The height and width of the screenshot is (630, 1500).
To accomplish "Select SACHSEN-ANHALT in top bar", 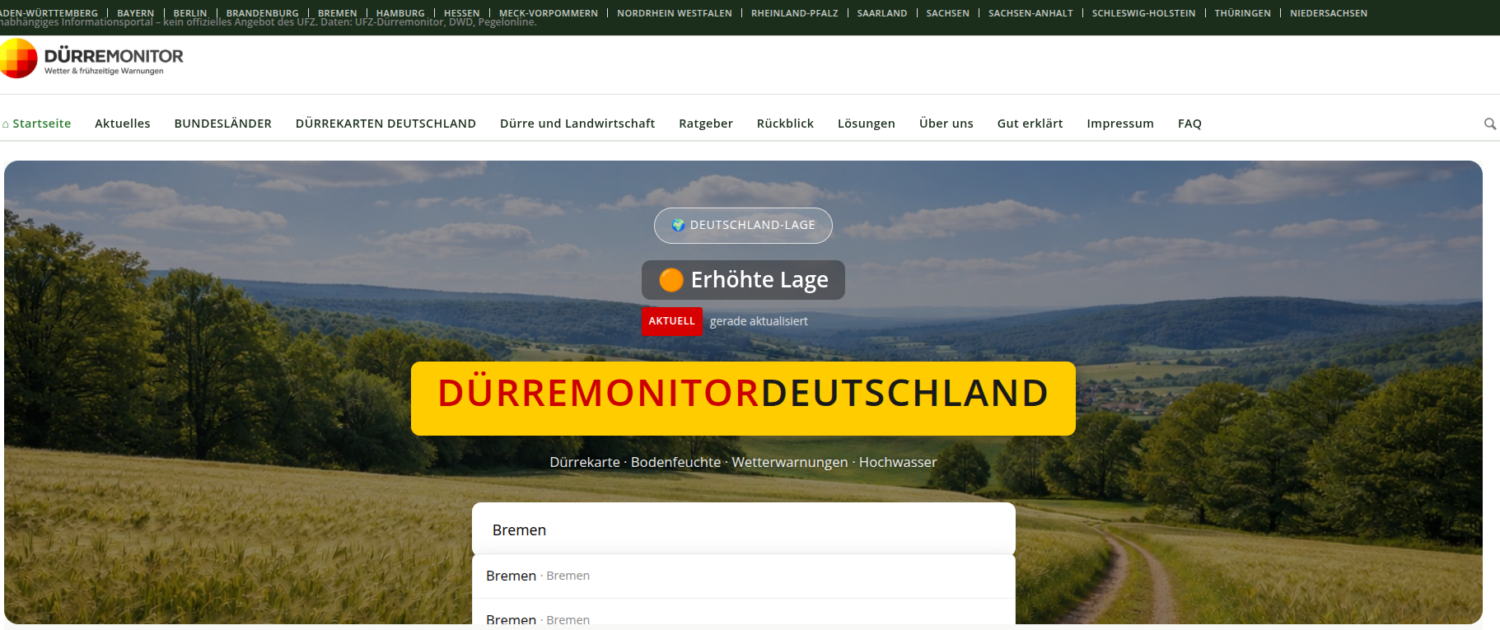I will tap(1030, 13).
